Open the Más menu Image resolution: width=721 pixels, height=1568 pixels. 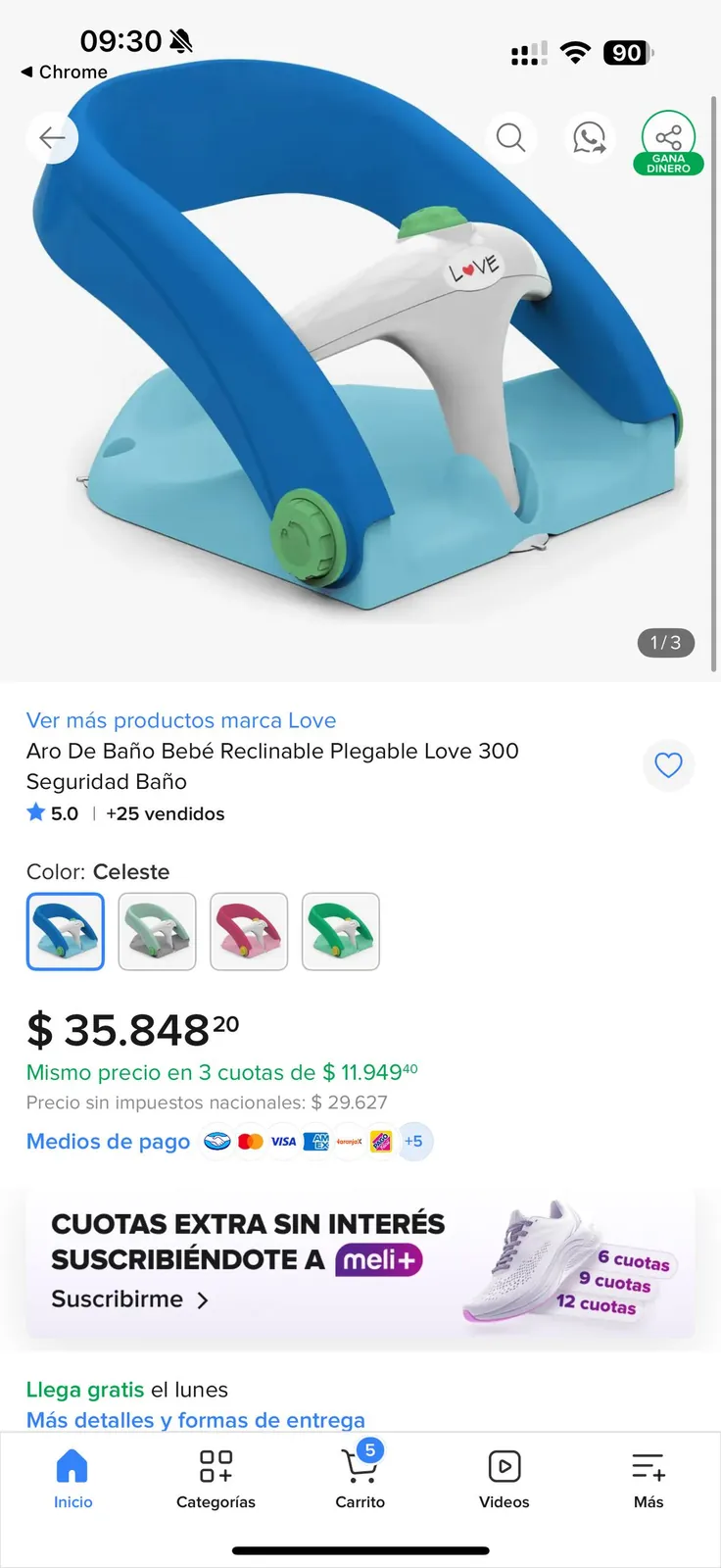[x=649, y=1480]
